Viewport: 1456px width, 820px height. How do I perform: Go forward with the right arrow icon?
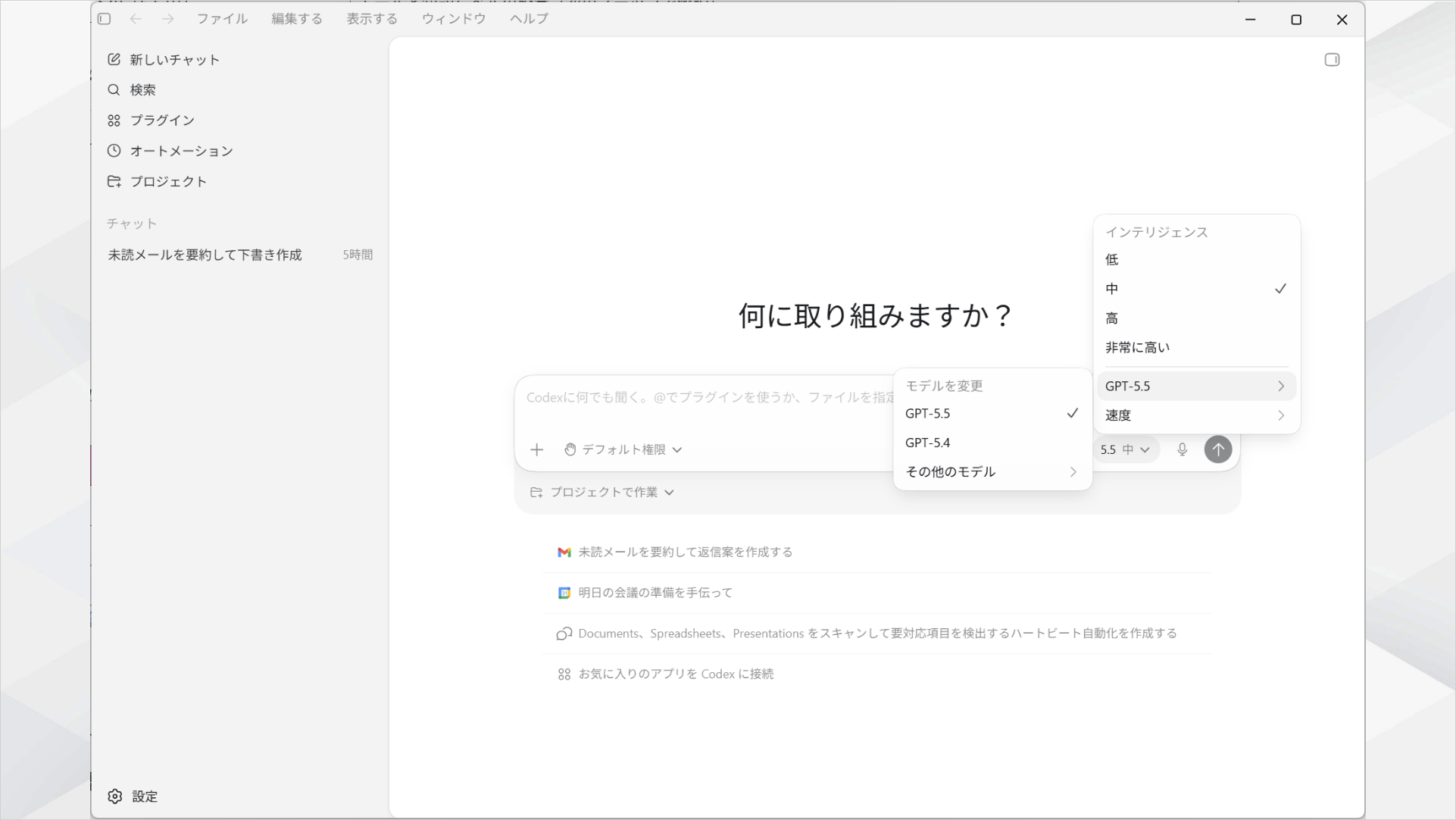167,19
